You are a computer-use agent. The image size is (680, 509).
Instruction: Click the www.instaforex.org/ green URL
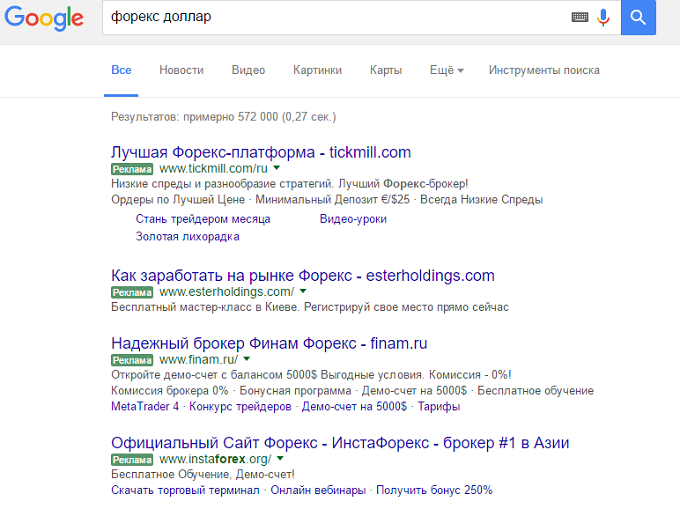click(x=215, y=459)
